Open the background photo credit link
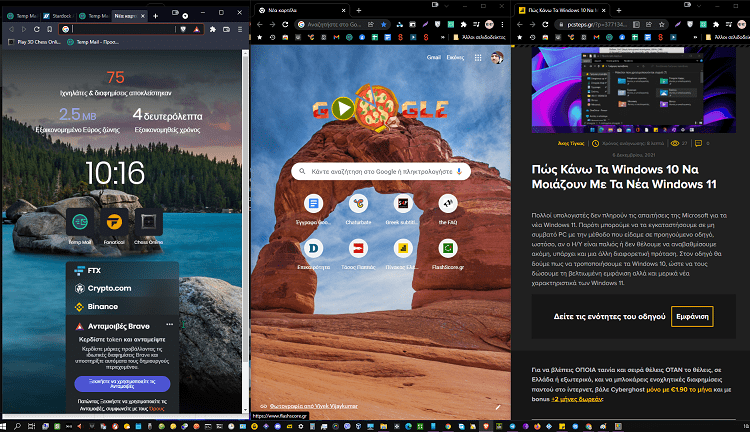Image resolution: width=750 pixels, height=432 pixels. 314,406
